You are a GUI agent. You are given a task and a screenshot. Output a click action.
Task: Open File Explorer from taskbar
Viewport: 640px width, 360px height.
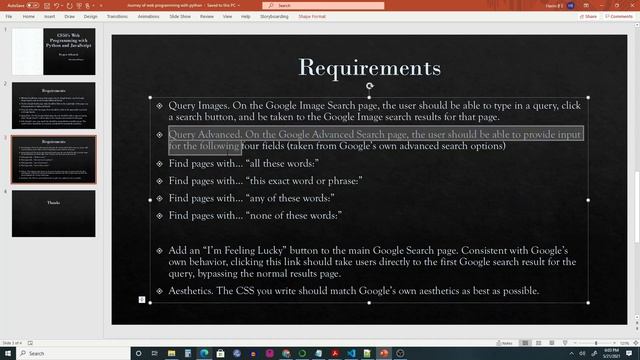pyautogui.click(x=171, y=353)
